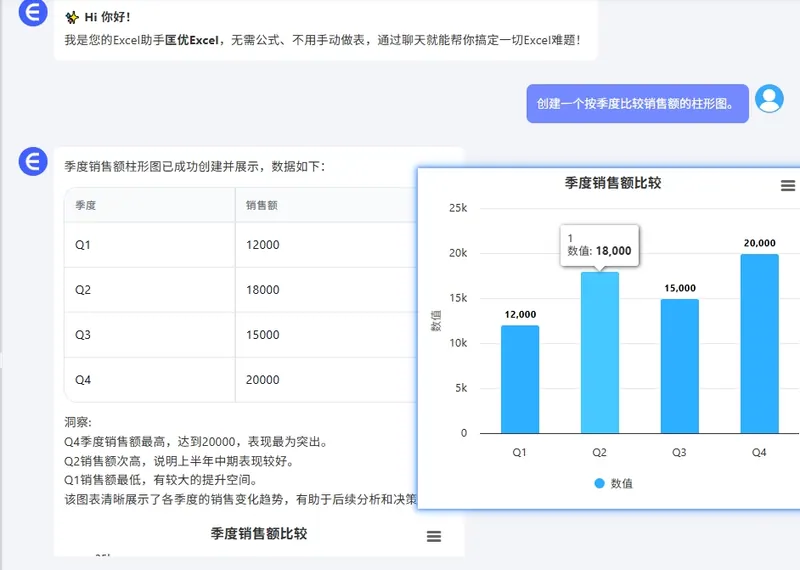
Task: Select the Q1 cell in table
Action: 149,245
